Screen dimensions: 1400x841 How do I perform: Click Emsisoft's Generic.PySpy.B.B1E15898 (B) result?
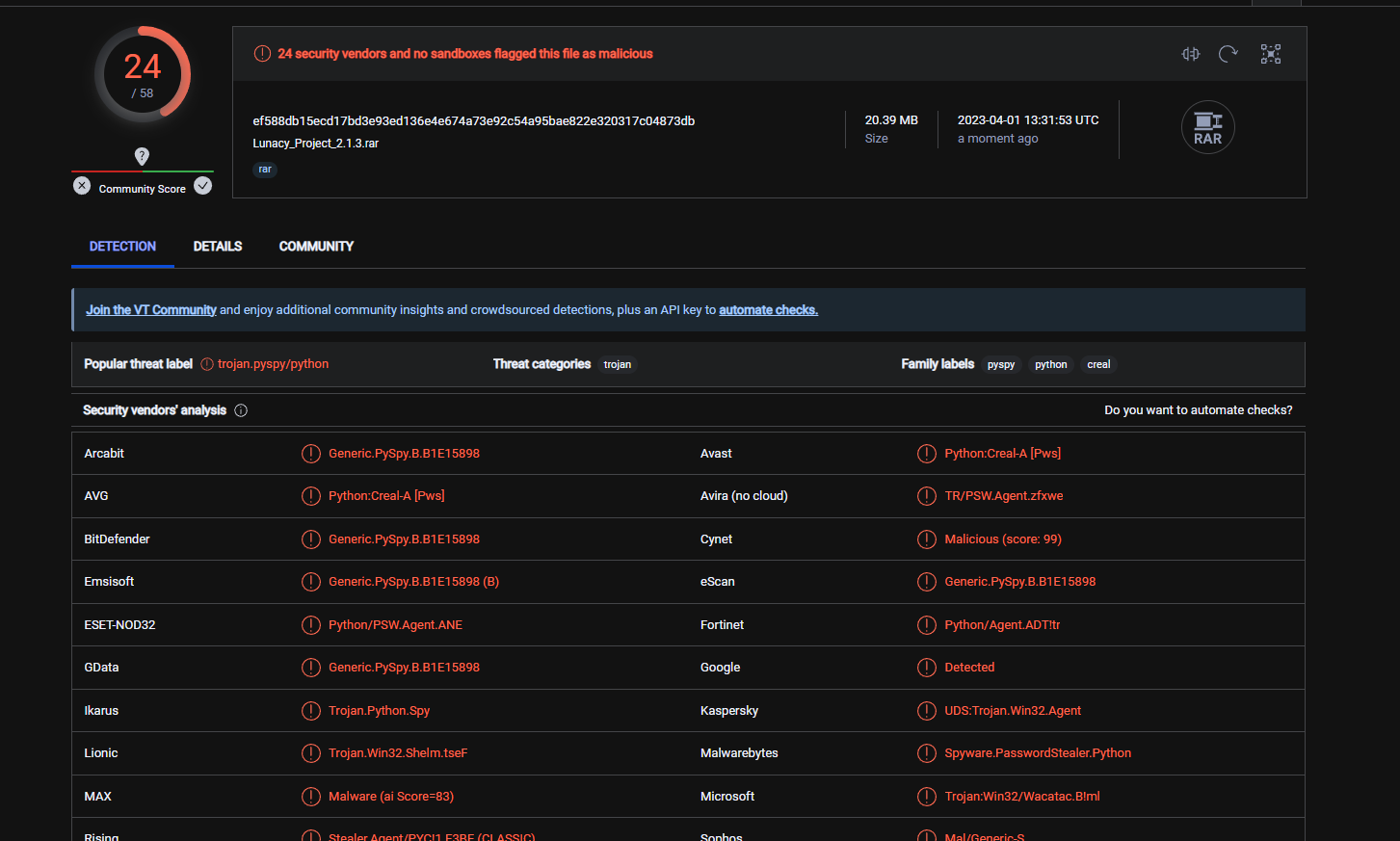[413, 582]
